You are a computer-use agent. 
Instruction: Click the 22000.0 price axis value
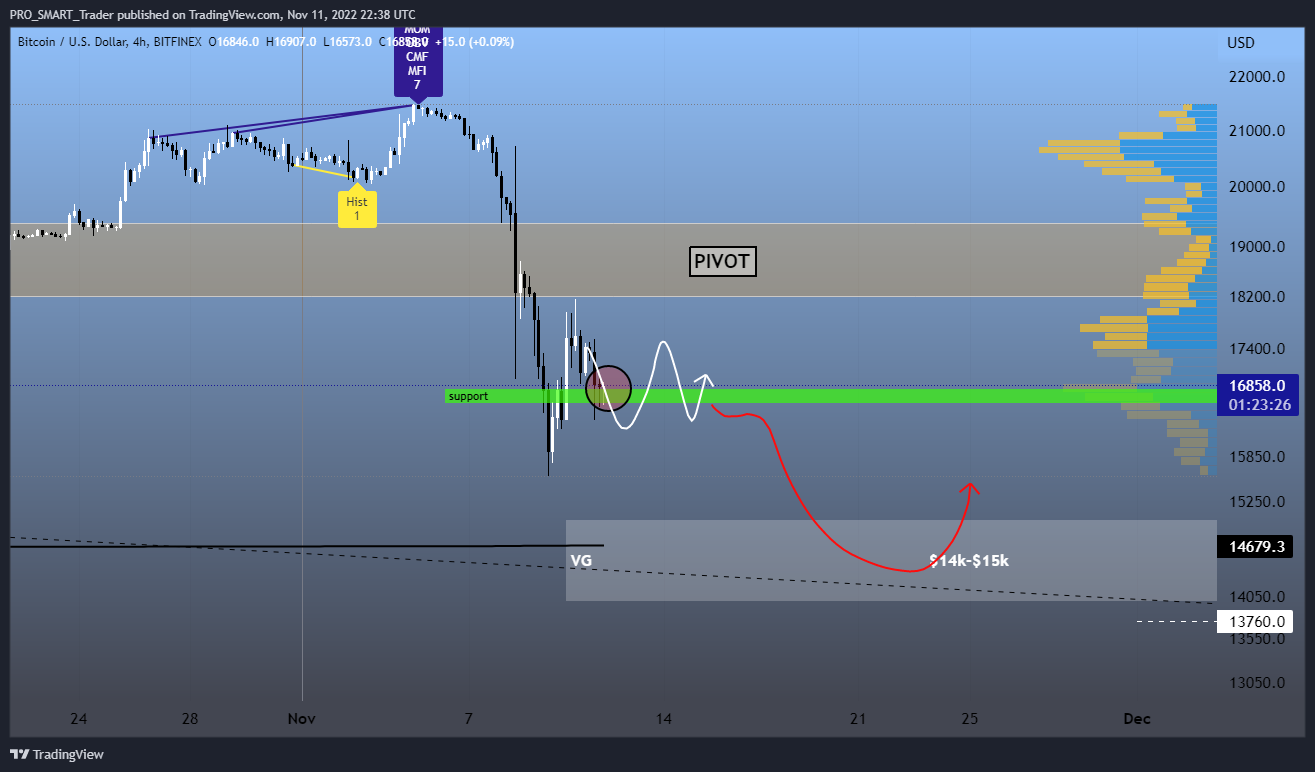[x=1256, y=77]
